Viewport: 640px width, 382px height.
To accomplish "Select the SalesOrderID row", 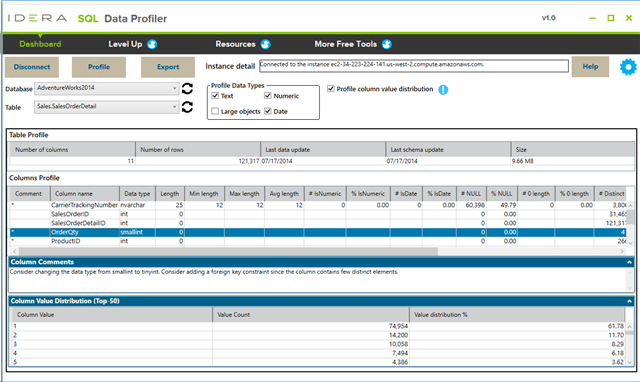I will tap(318, 214).
